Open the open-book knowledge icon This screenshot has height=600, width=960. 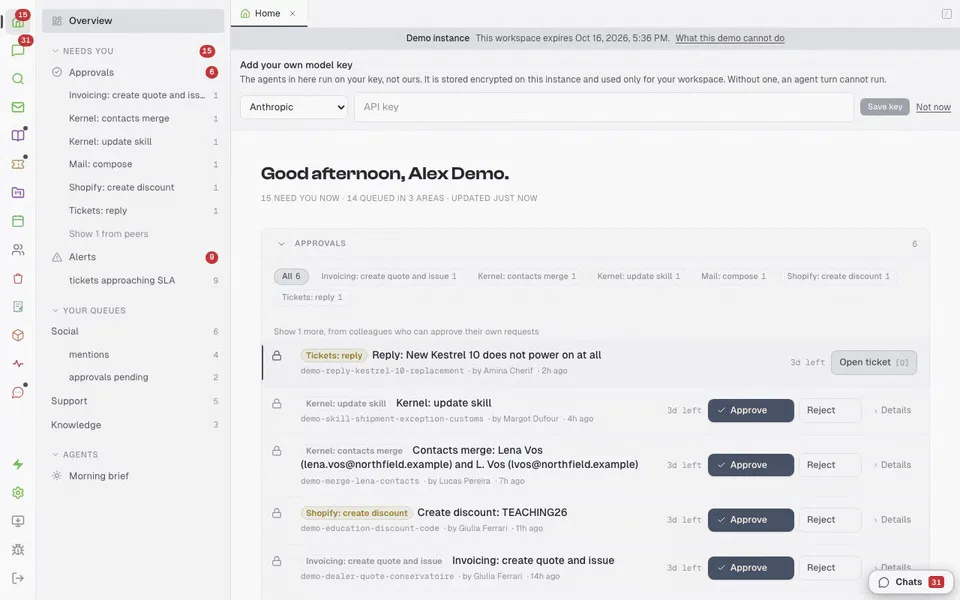coord(18,135)
